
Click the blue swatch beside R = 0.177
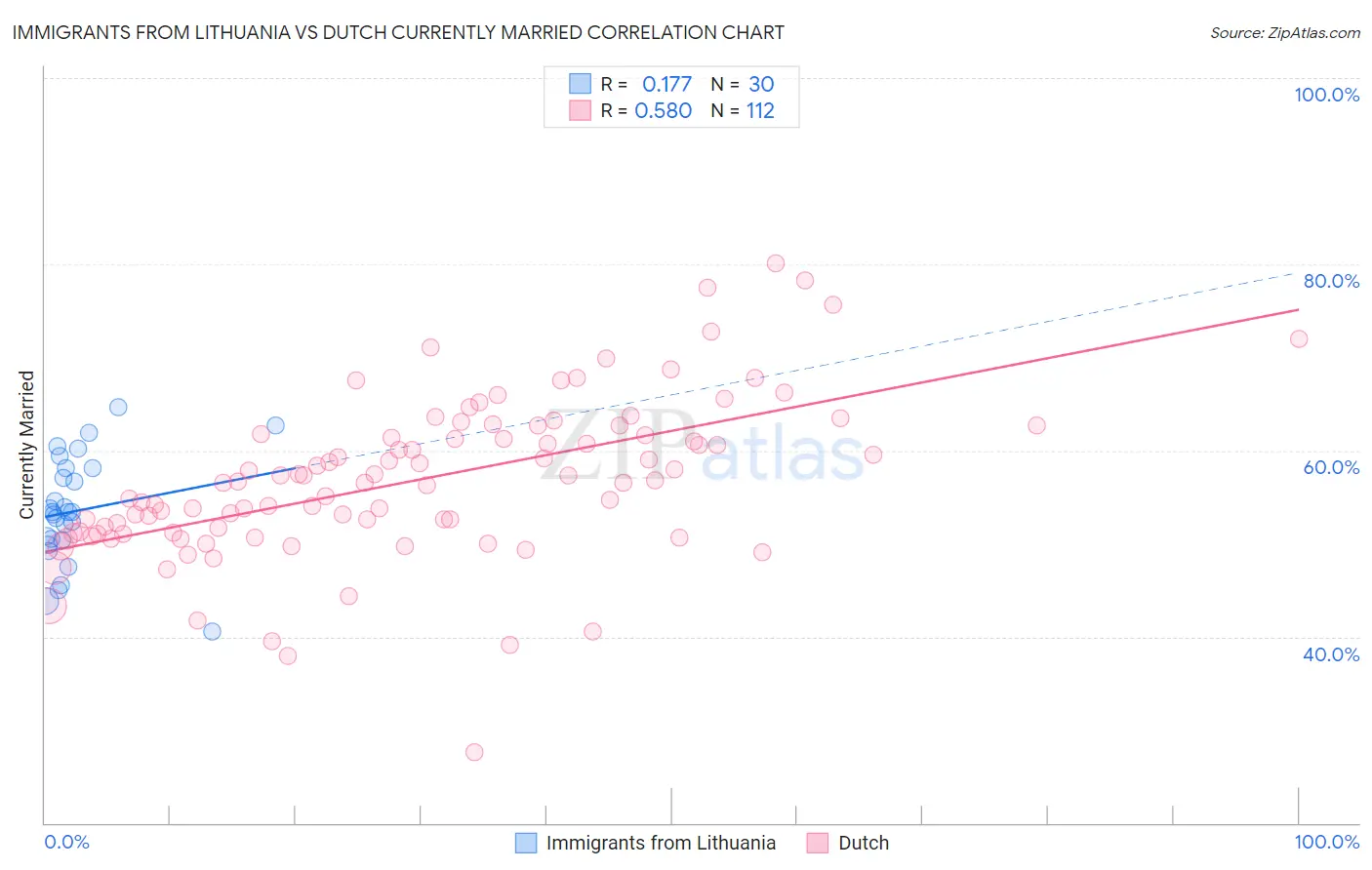pyautogui.click(x=581, y=84)
